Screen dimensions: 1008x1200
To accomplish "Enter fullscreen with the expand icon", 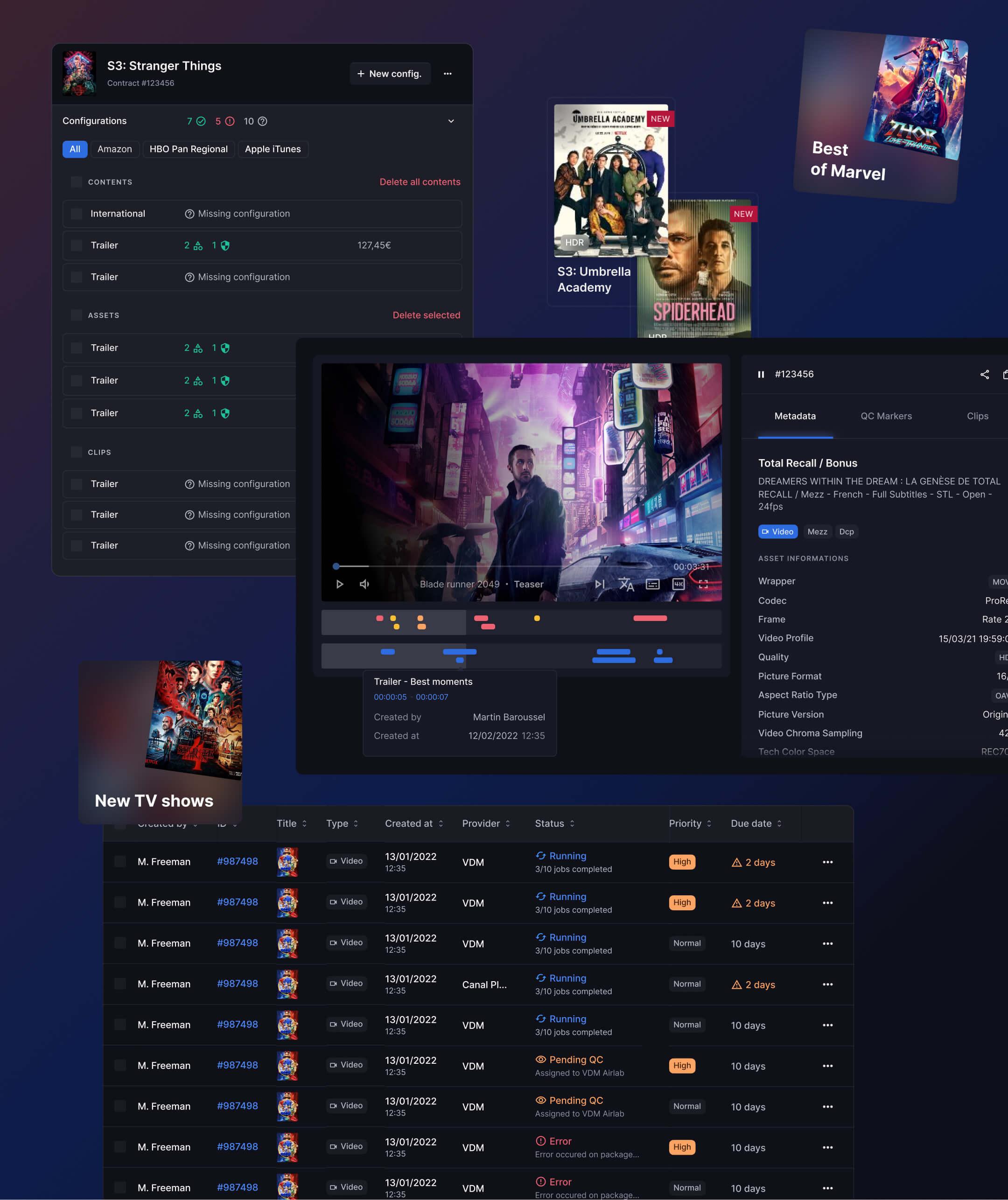I will click(703, 584).
